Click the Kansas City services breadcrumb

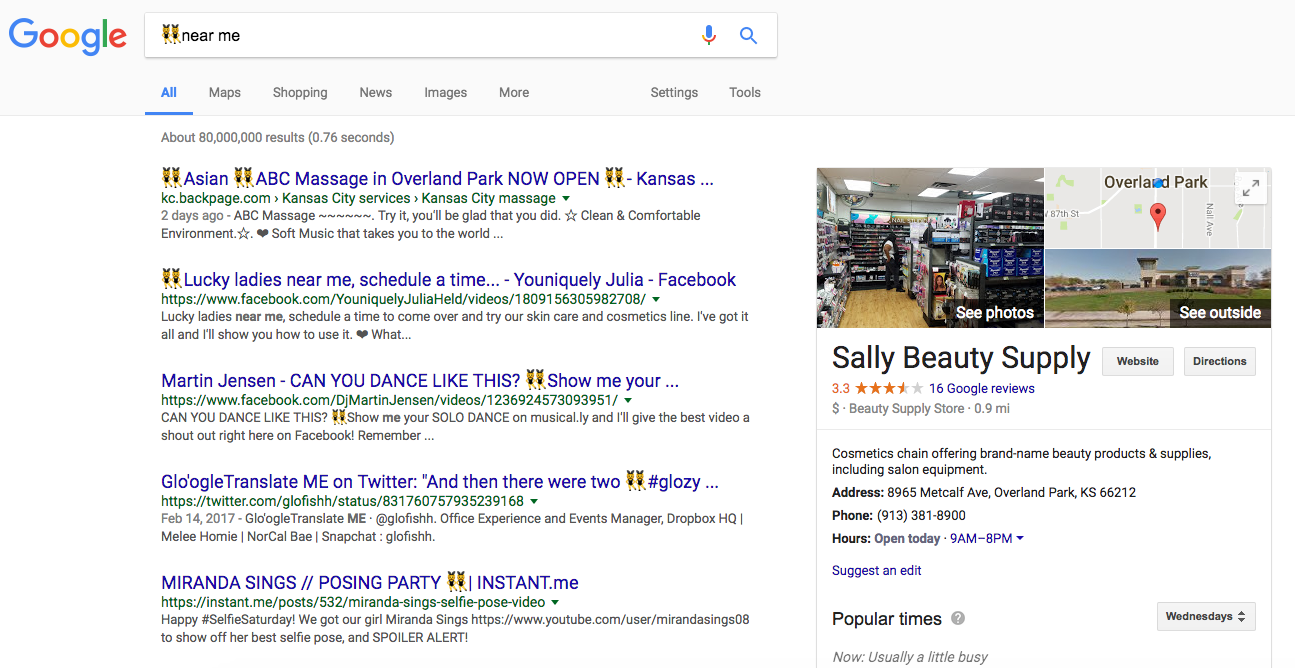coord(346,198)
